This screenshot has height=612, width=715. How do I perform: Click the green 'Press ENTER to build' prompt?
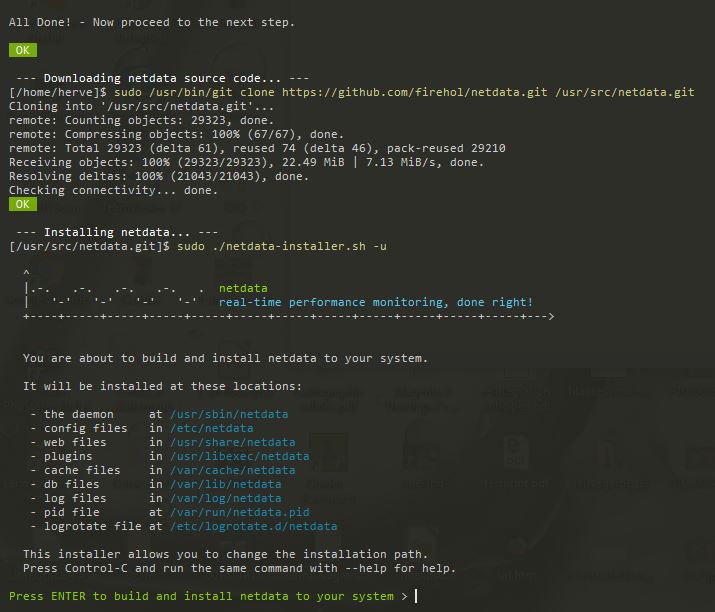[x=201, y=596]
